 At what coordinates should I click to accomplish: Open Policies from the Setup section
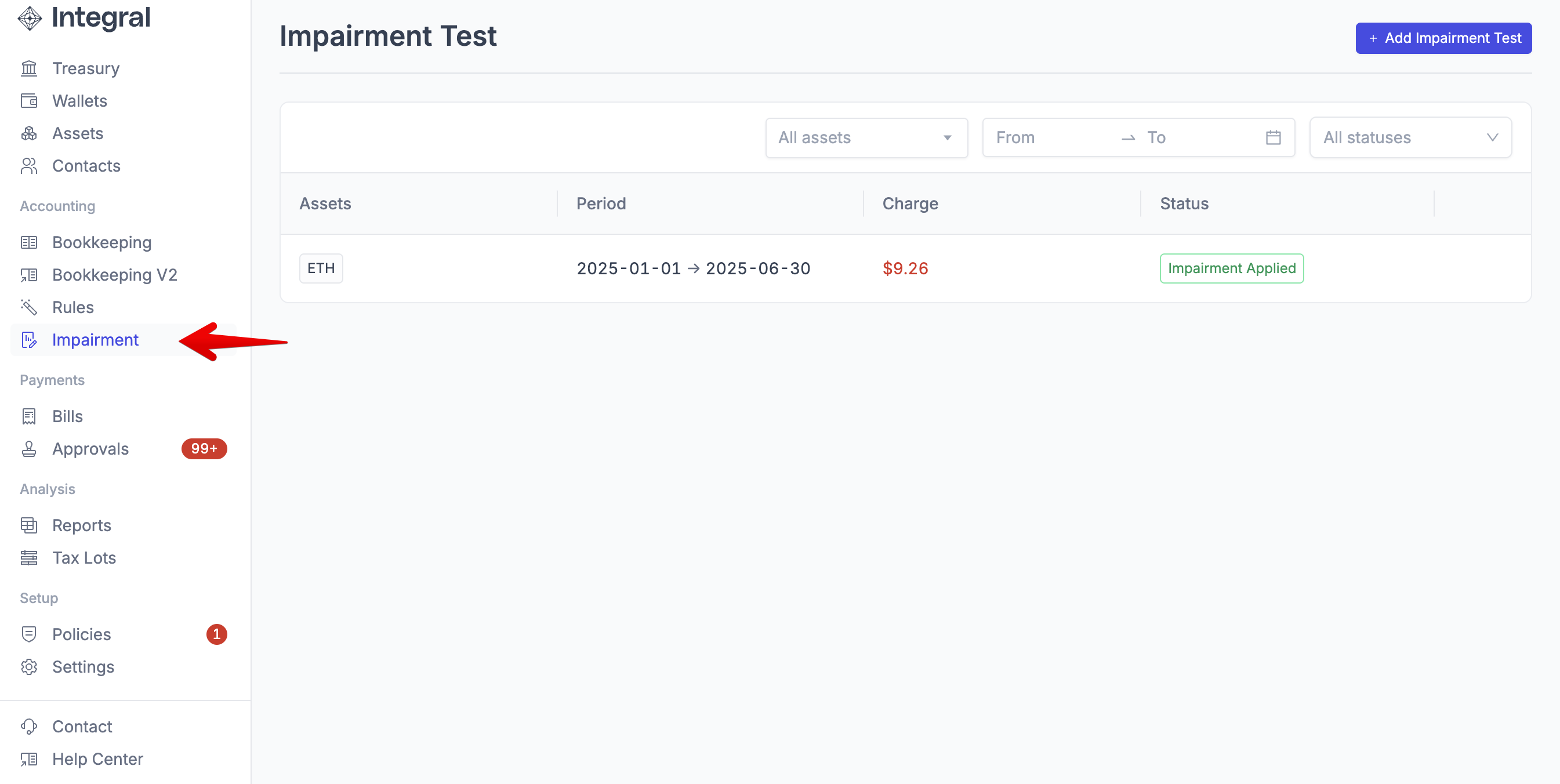[82, 634]
